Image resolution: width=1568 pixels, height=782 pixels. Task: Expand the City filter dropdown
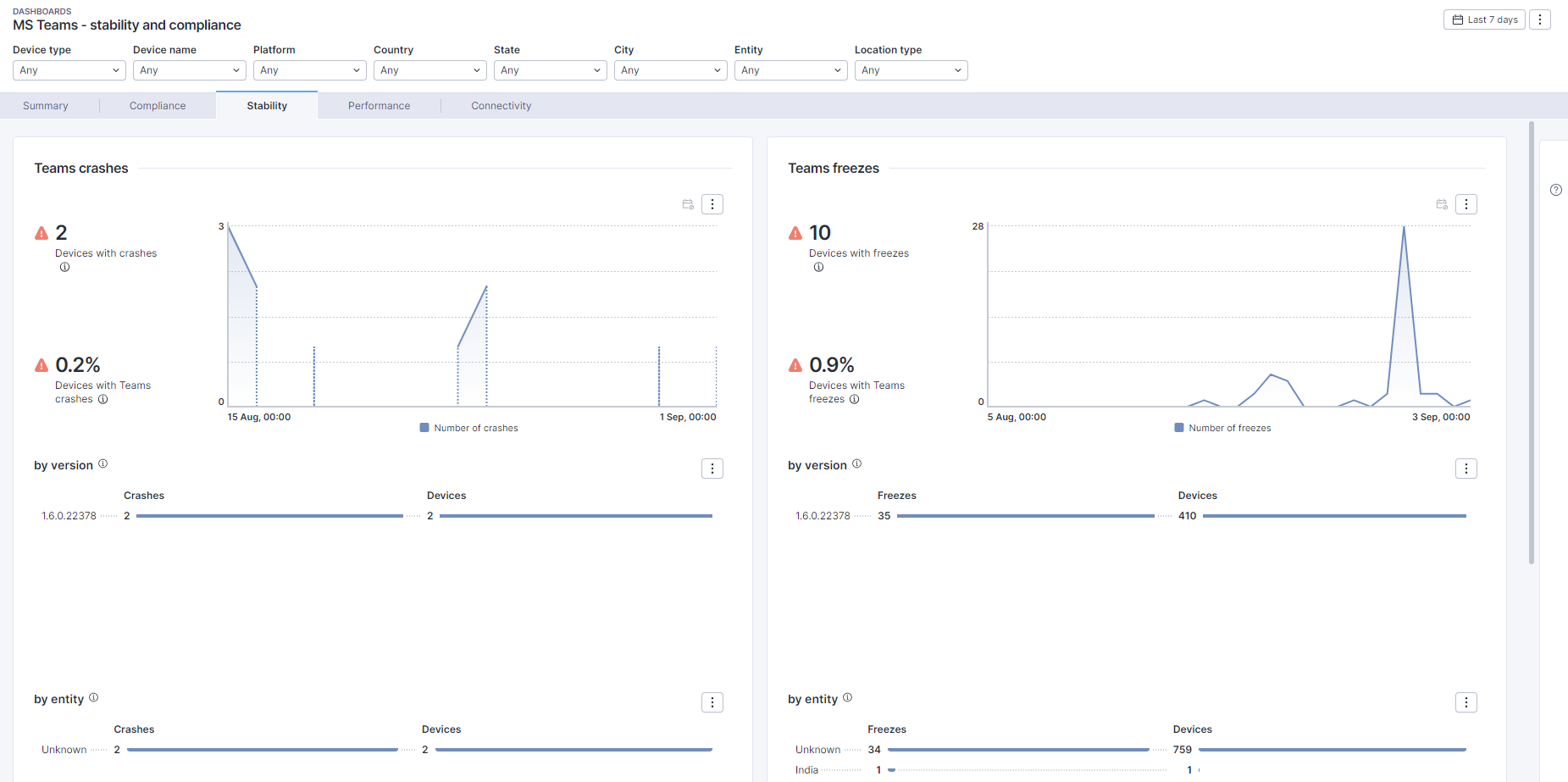coord(671,70)
